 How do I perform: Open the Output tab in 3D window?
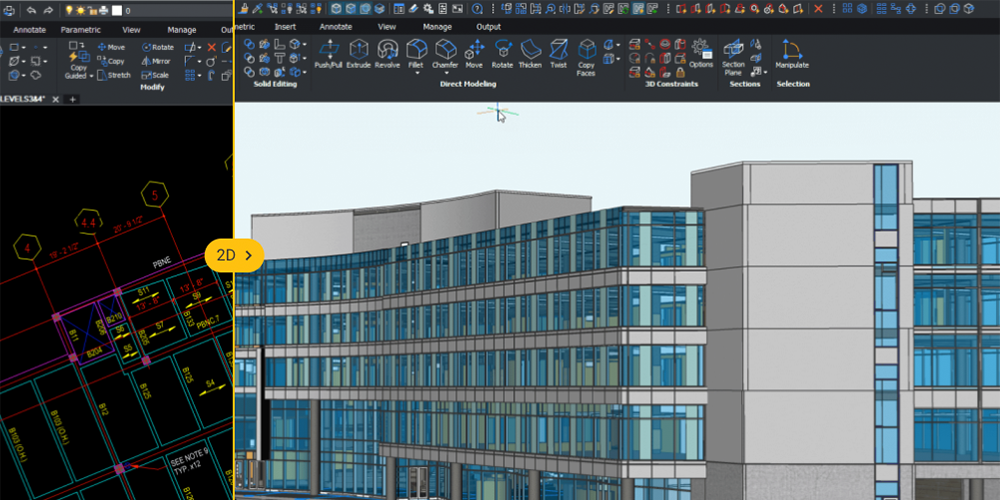tap(489, 27)
